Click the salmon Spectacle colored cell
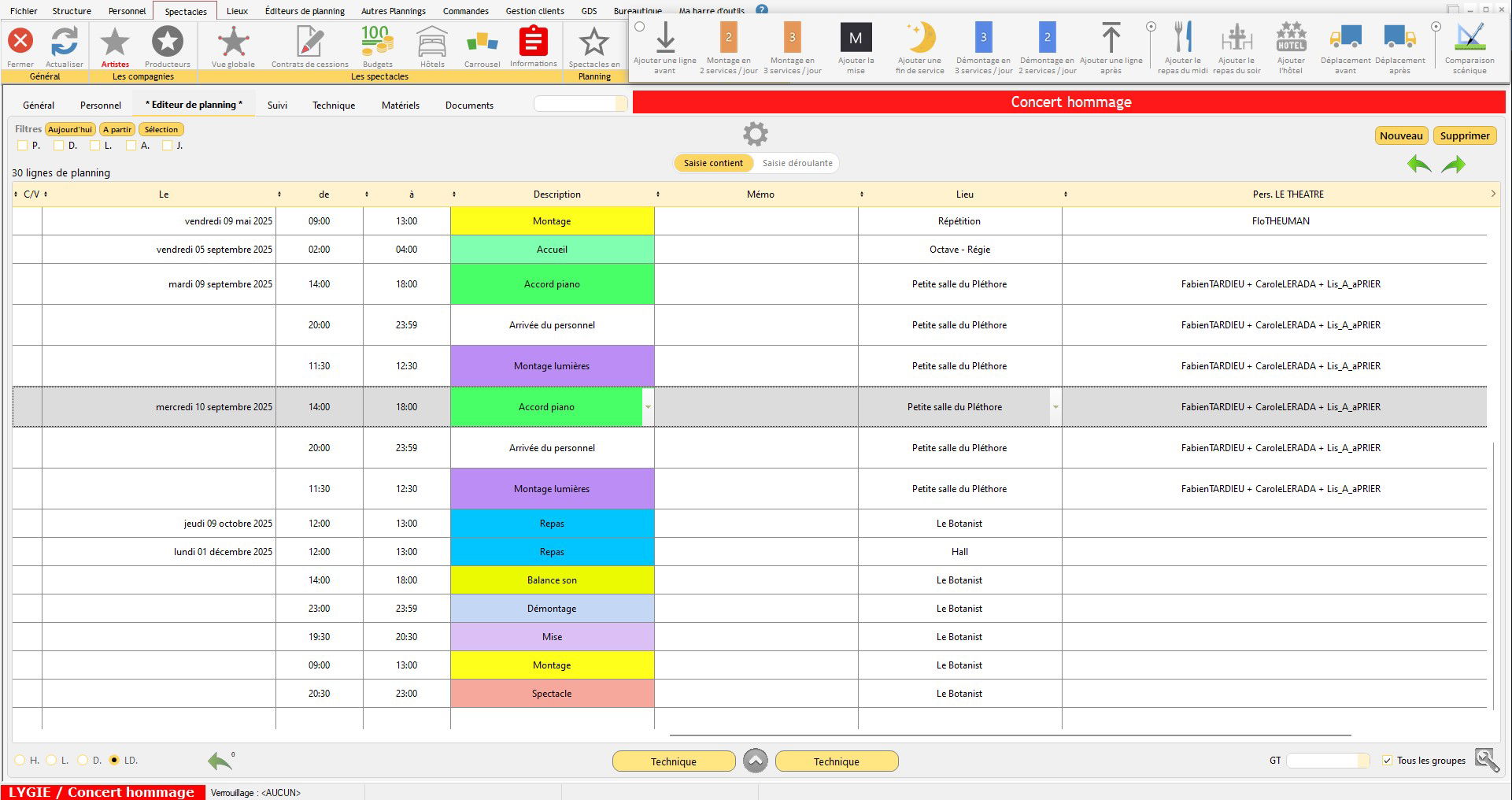The image size is (1512, 800). (552, 694)
